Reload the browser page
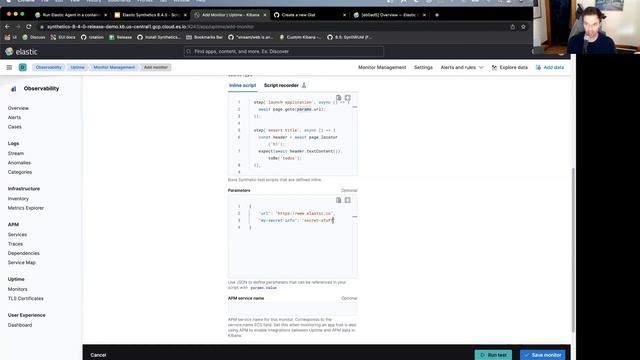640x360 pixels. [29, 27]
